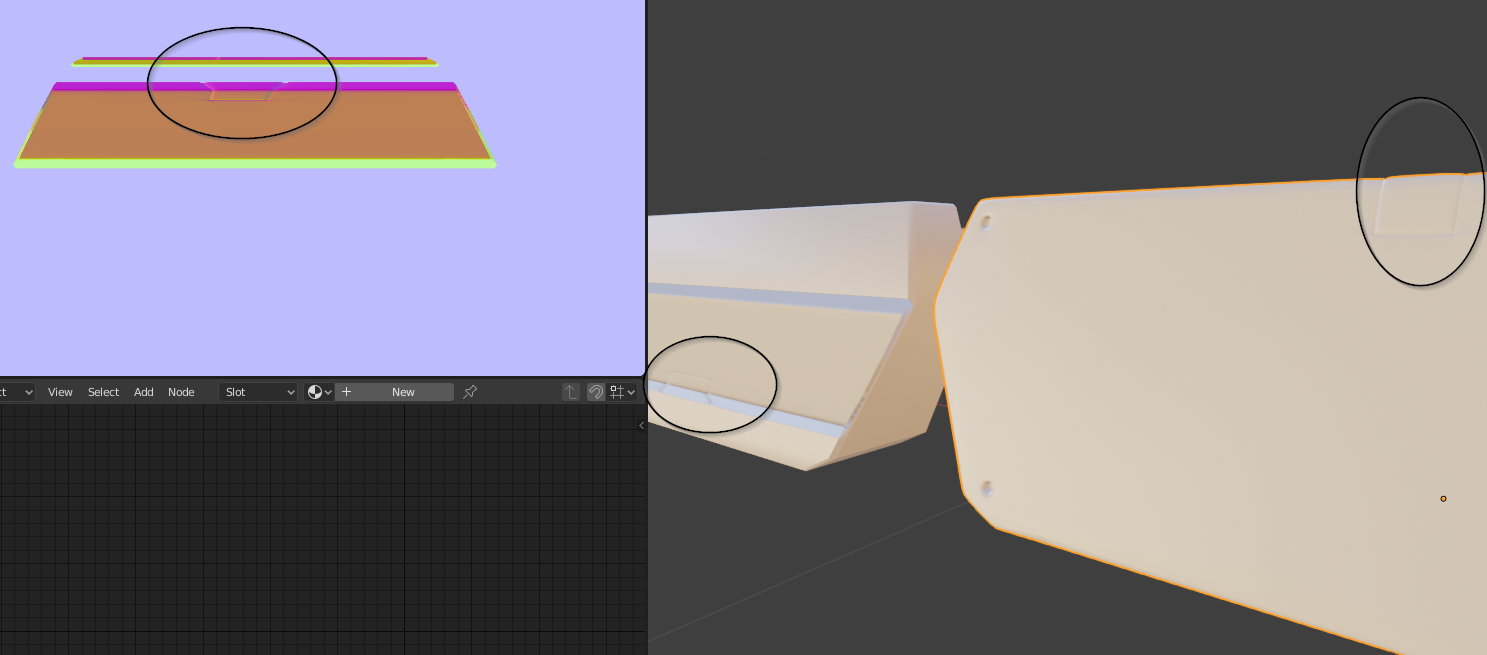
Task: Expand the snapping options chevron dropdown
Action: 632,392
